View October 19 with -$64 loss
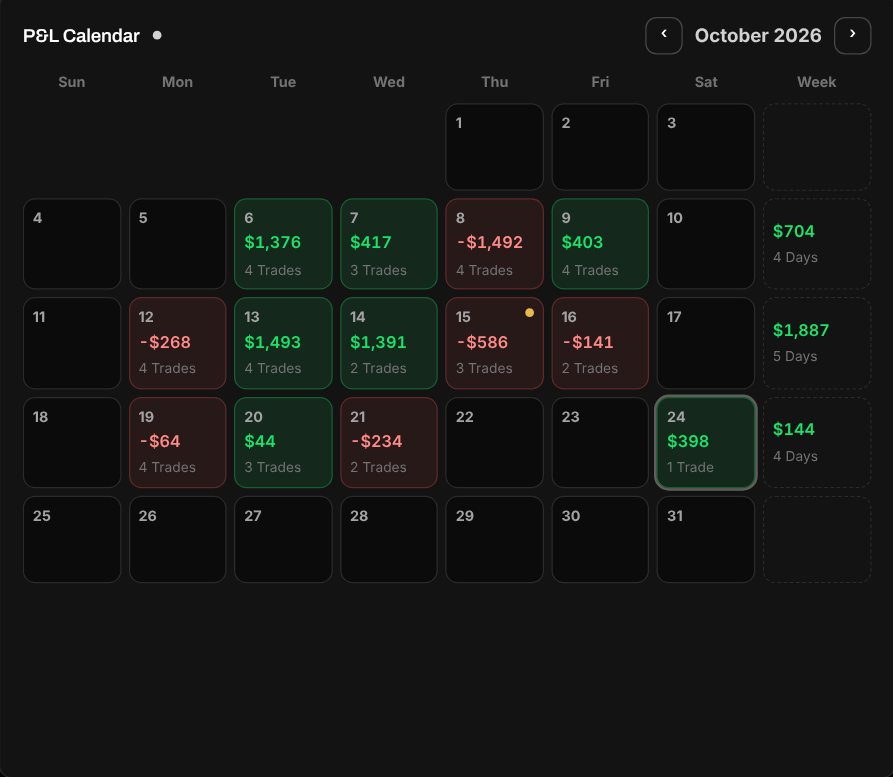The image size is (893, 777). click(178, 443)
